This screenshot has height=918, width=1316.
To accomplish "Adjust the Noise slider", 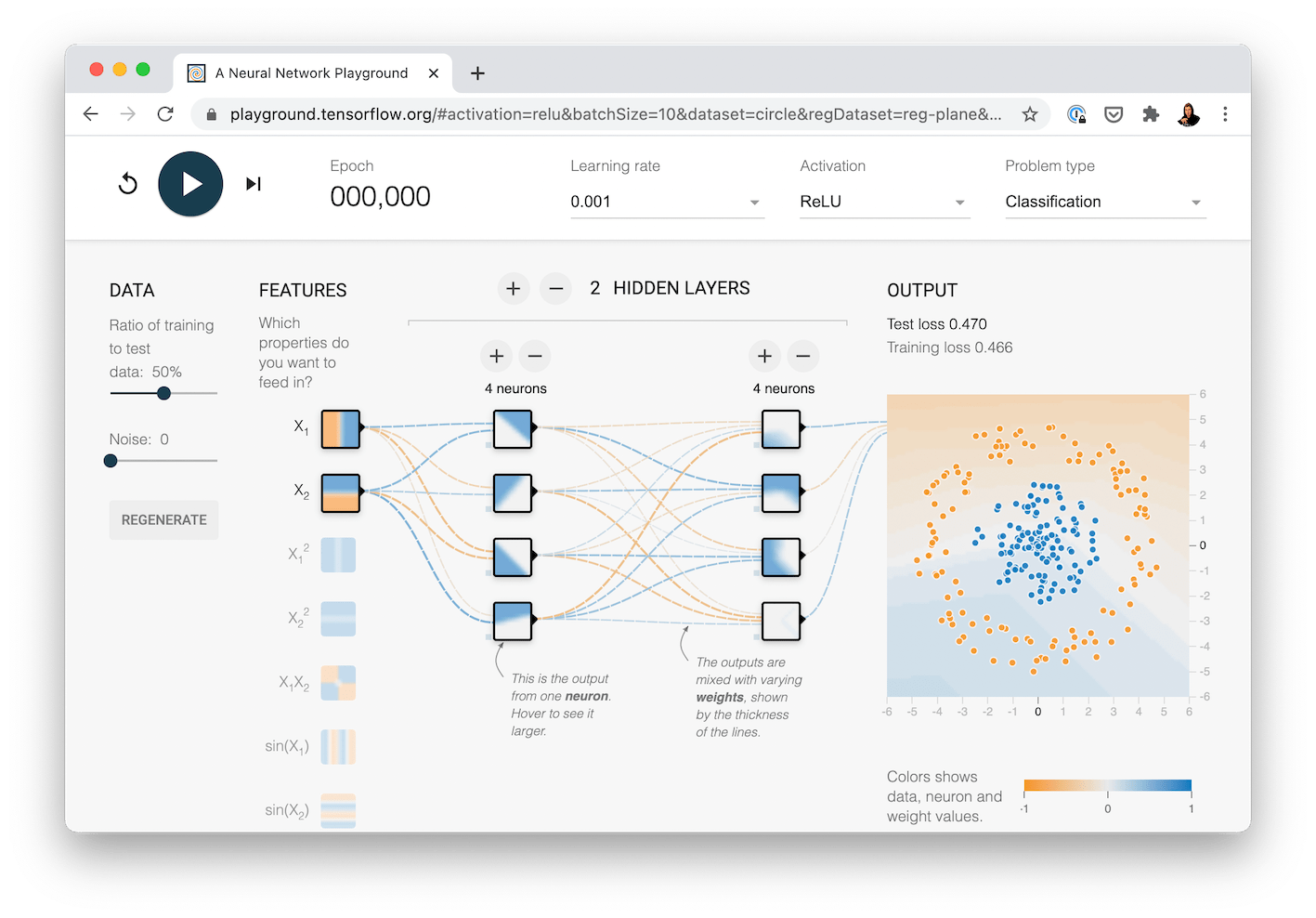I will 111,461.
